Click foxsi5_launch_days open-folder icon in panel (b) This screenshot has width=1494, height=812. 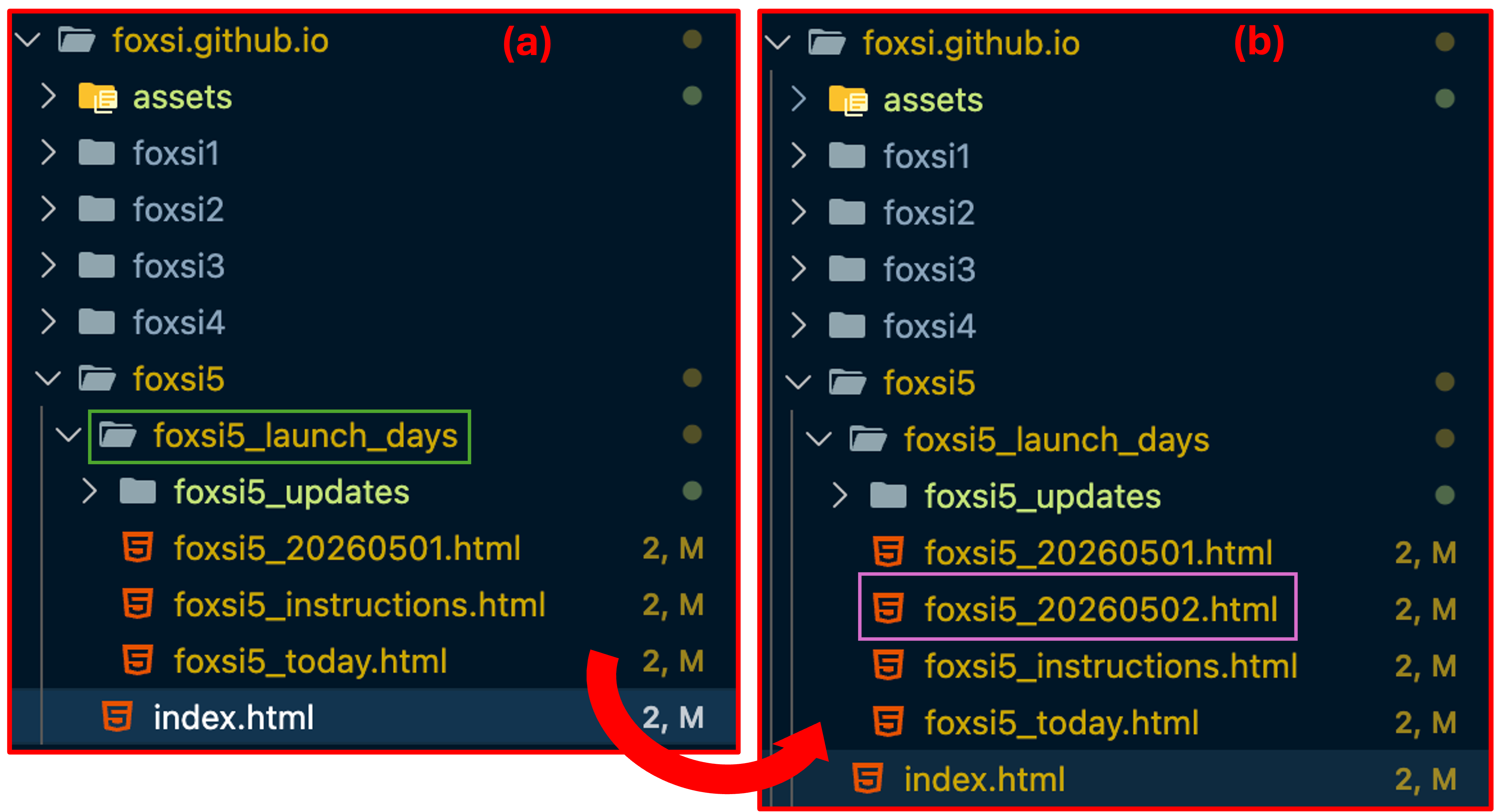pyautogui.click(x=867, y=439)
